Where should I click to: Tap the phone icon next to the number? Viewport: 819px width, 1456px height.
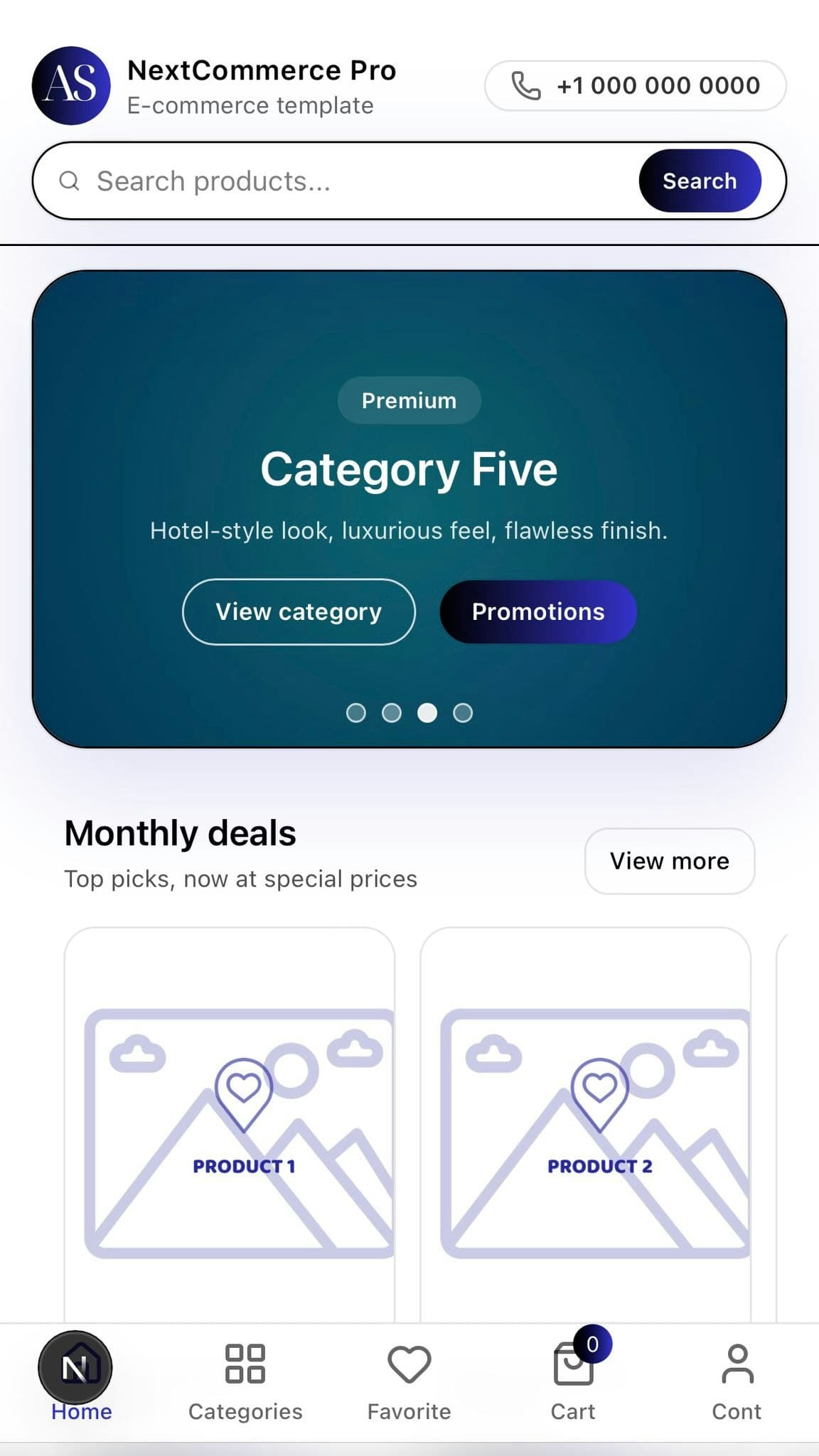pyautogui.click(x=525, y=85)
